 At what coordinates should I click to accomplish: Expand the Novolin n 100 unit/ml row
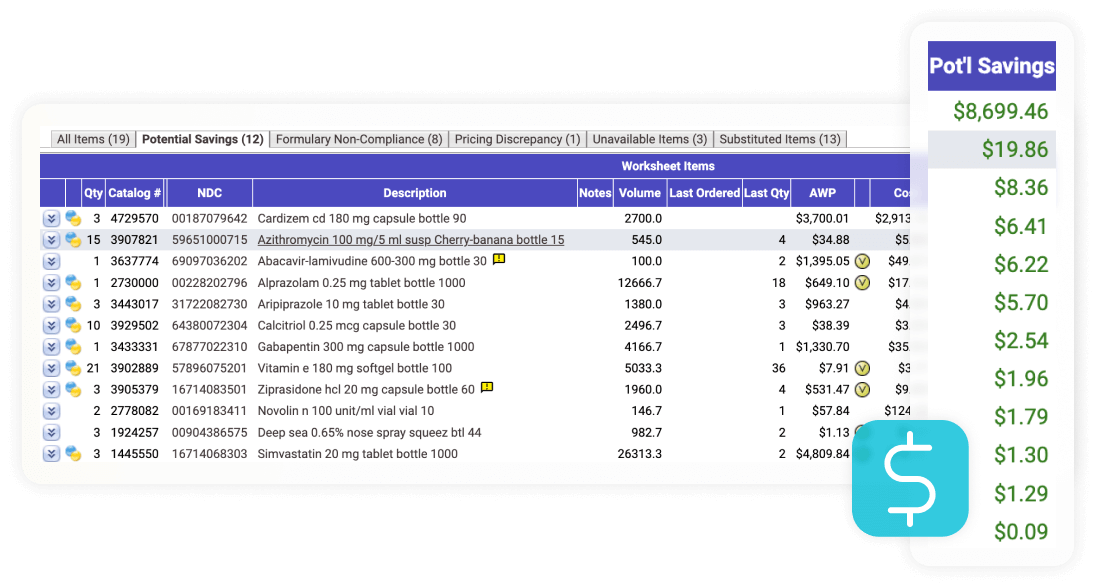click(x=51, y=411)
